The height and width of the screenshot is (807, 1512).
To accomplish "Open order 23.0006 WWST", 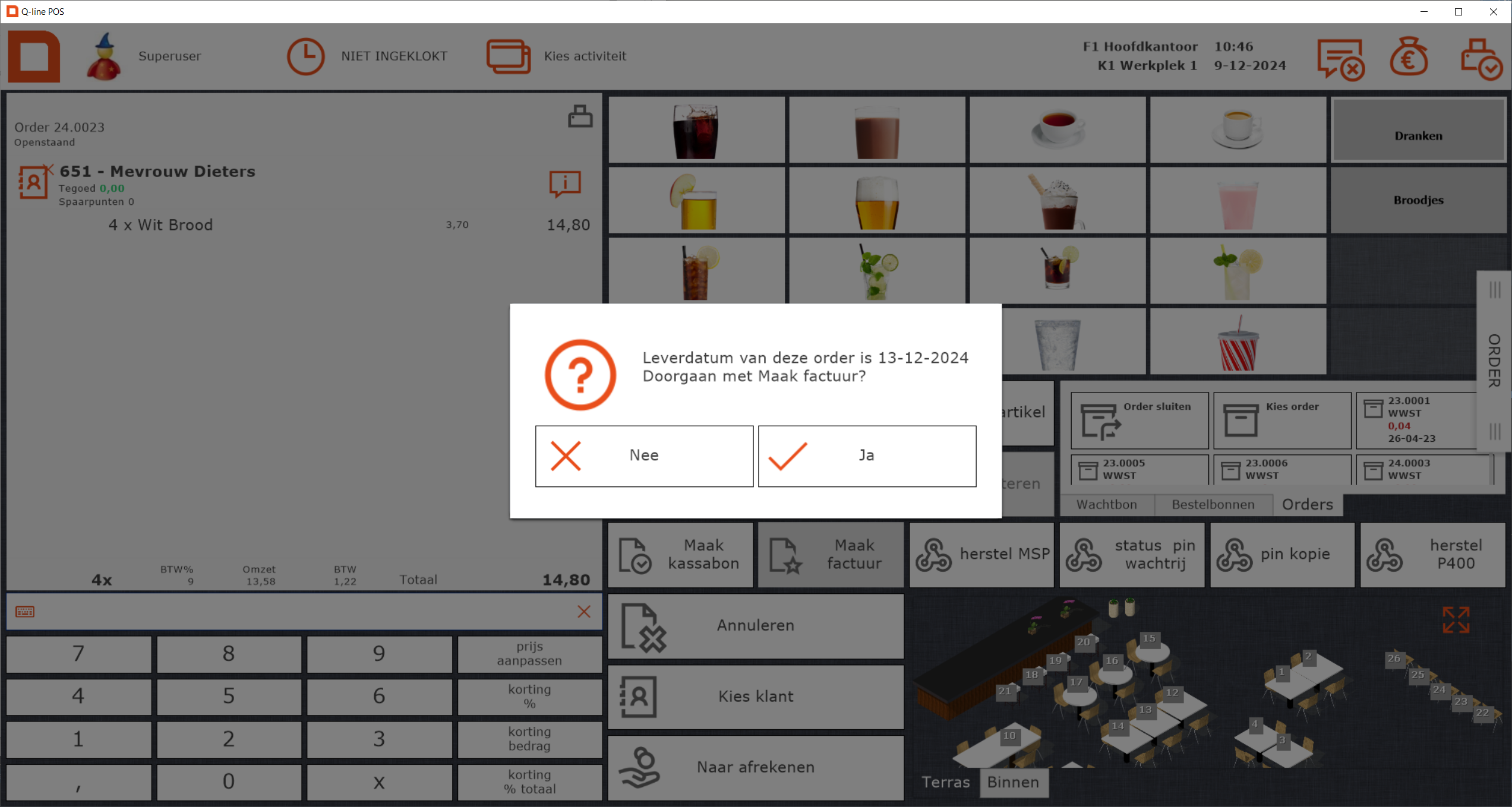I will coord(1282,470).
